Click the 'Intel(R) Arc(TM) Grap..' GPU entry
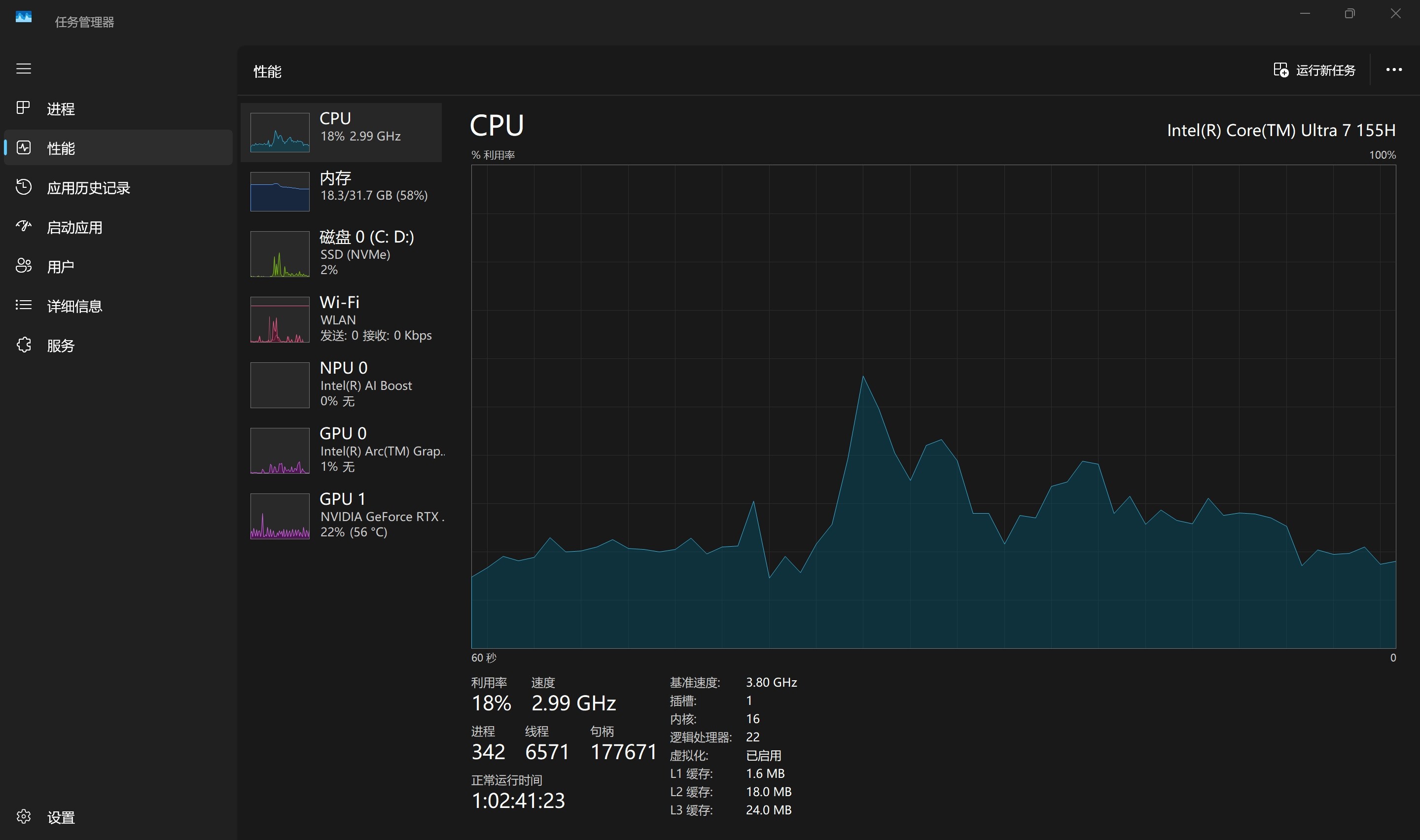Image resolution: width=1420 pixels, height=840 pixels. pos(383,451)
